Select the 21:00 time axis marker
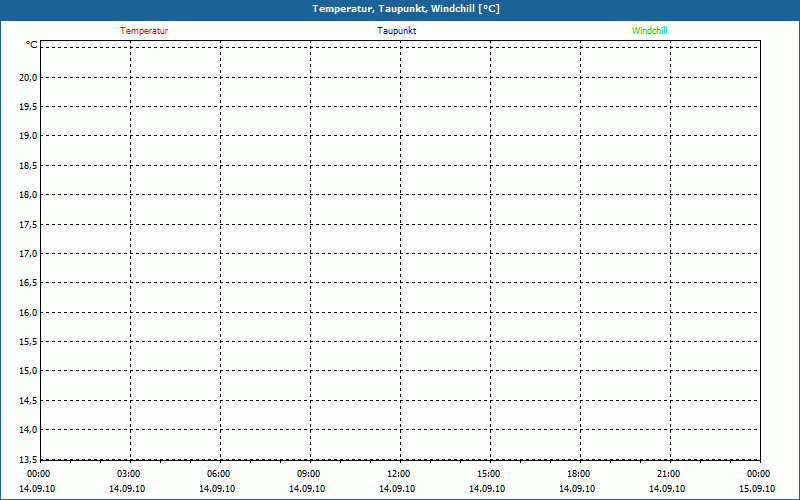Image resolution: width=800 pixels, height=500 pixels. coord(669,474)
